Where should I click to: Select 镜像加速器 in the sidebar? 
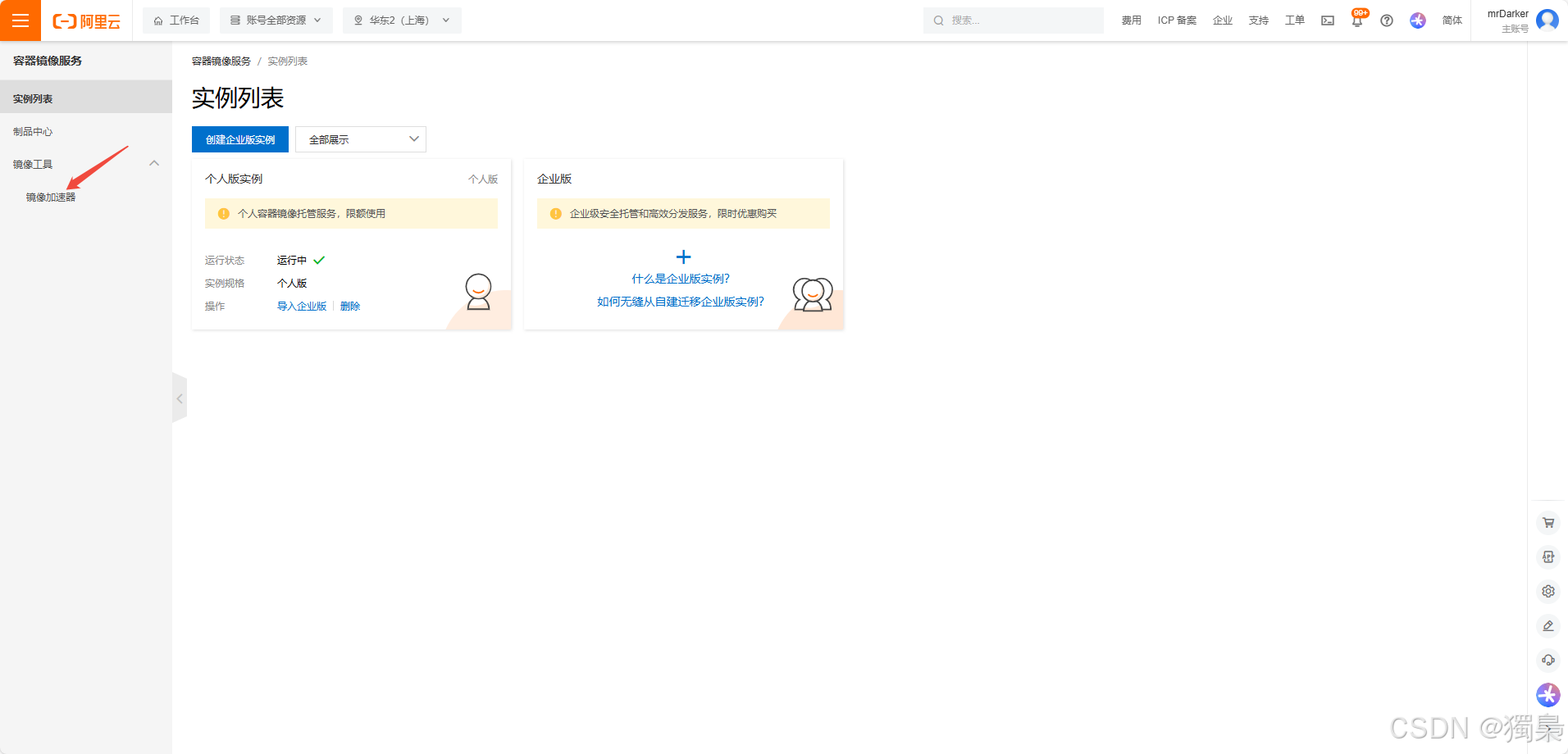point(51,198)
